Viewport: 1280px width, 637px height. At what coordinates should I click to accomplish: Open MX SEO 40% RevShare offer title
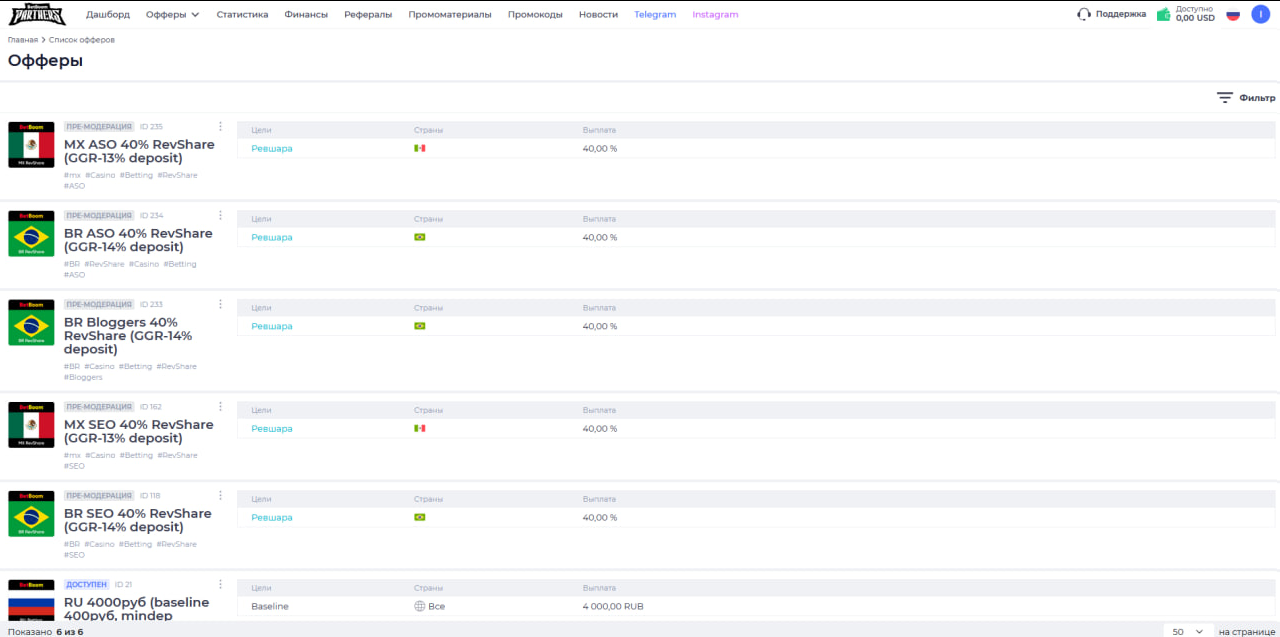point(138,431)
